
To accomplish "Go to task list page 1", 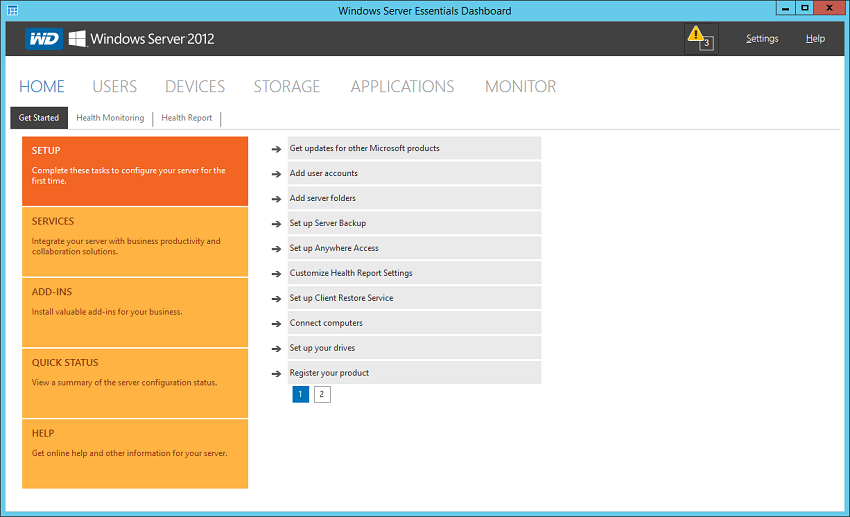I will 300,394.
